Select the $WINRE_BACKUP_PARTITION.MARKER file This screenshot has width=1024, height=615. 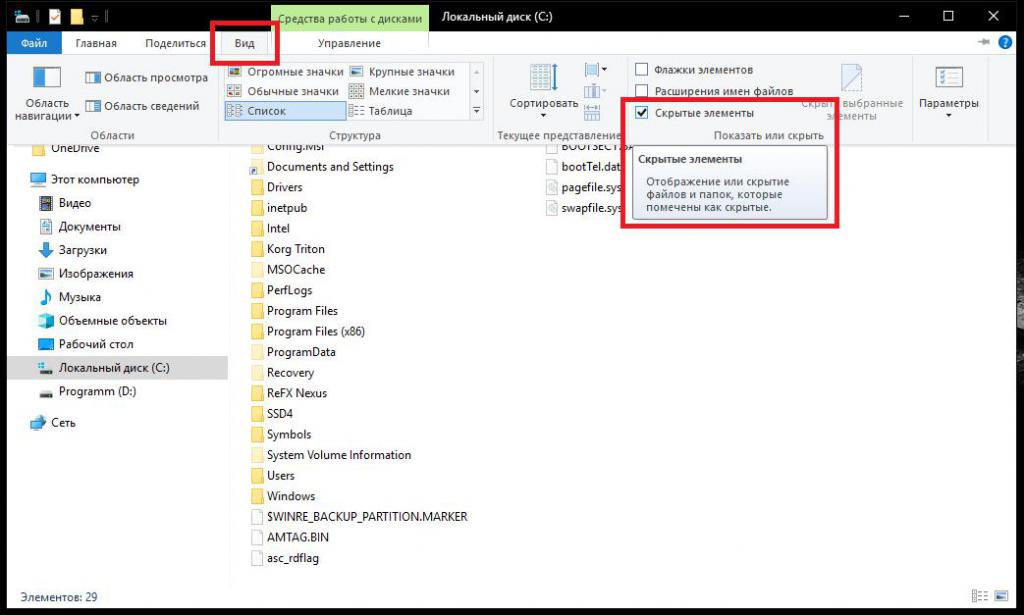tap(360, 517)
